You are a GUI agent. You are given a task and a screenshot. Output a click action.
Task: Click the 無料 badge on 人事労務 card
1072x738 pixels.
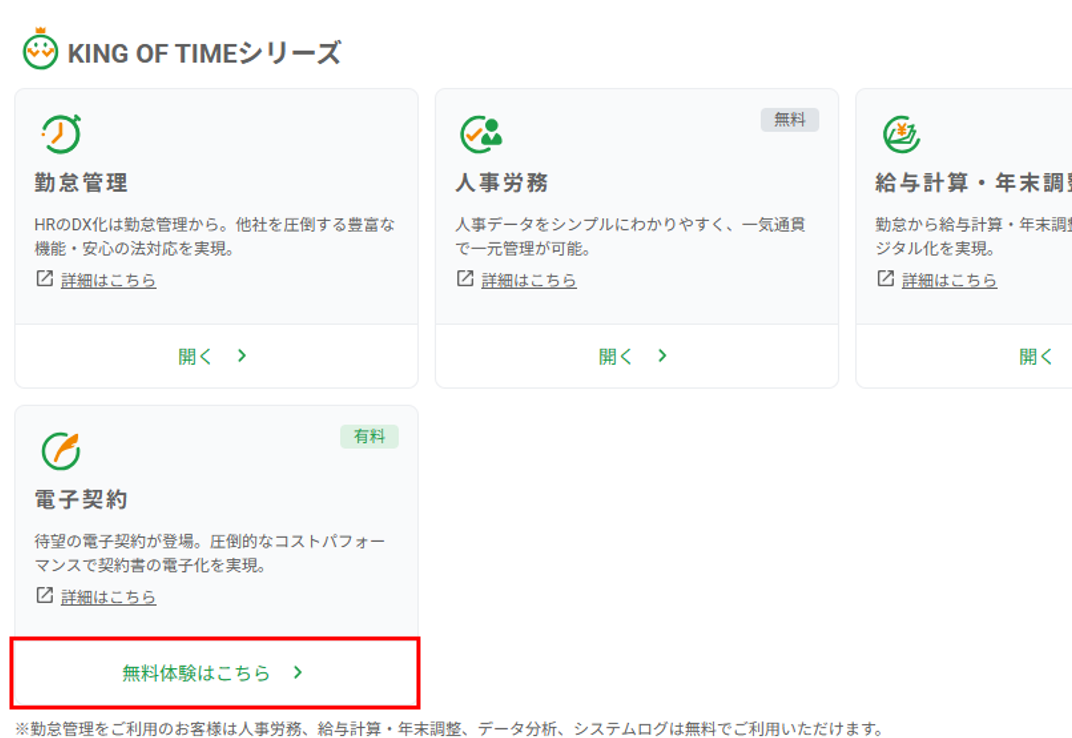tap(790, 120)
